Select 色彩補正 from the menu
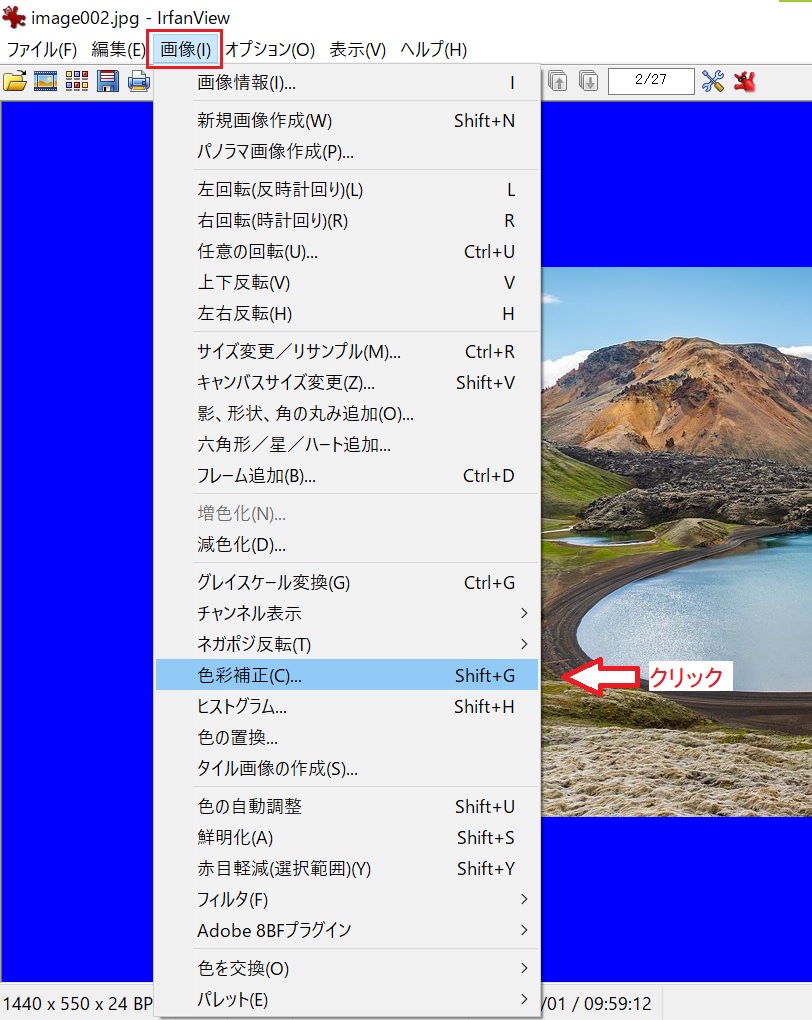 [x=300, y=675]
